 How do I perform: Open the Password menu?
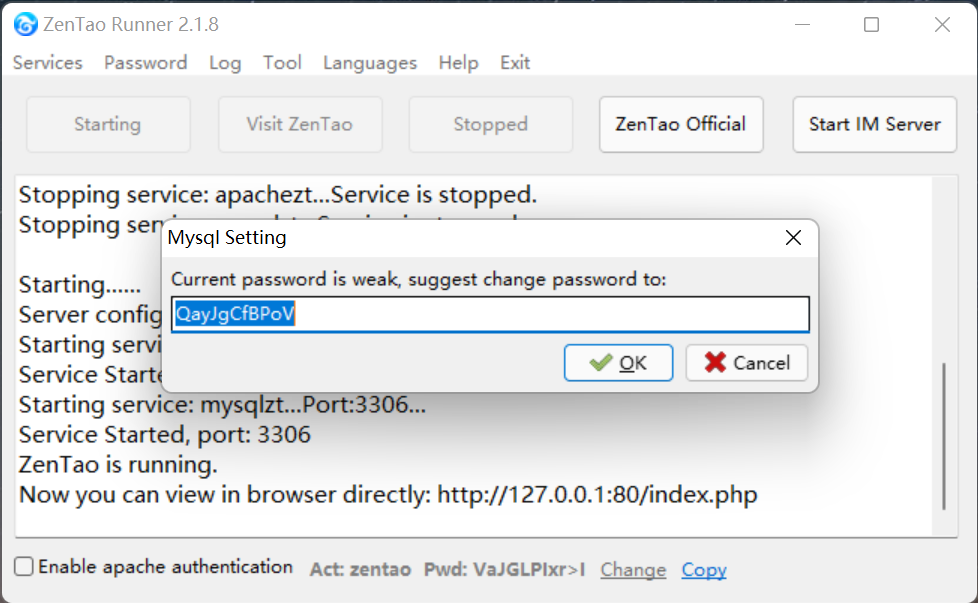[145, 62]
